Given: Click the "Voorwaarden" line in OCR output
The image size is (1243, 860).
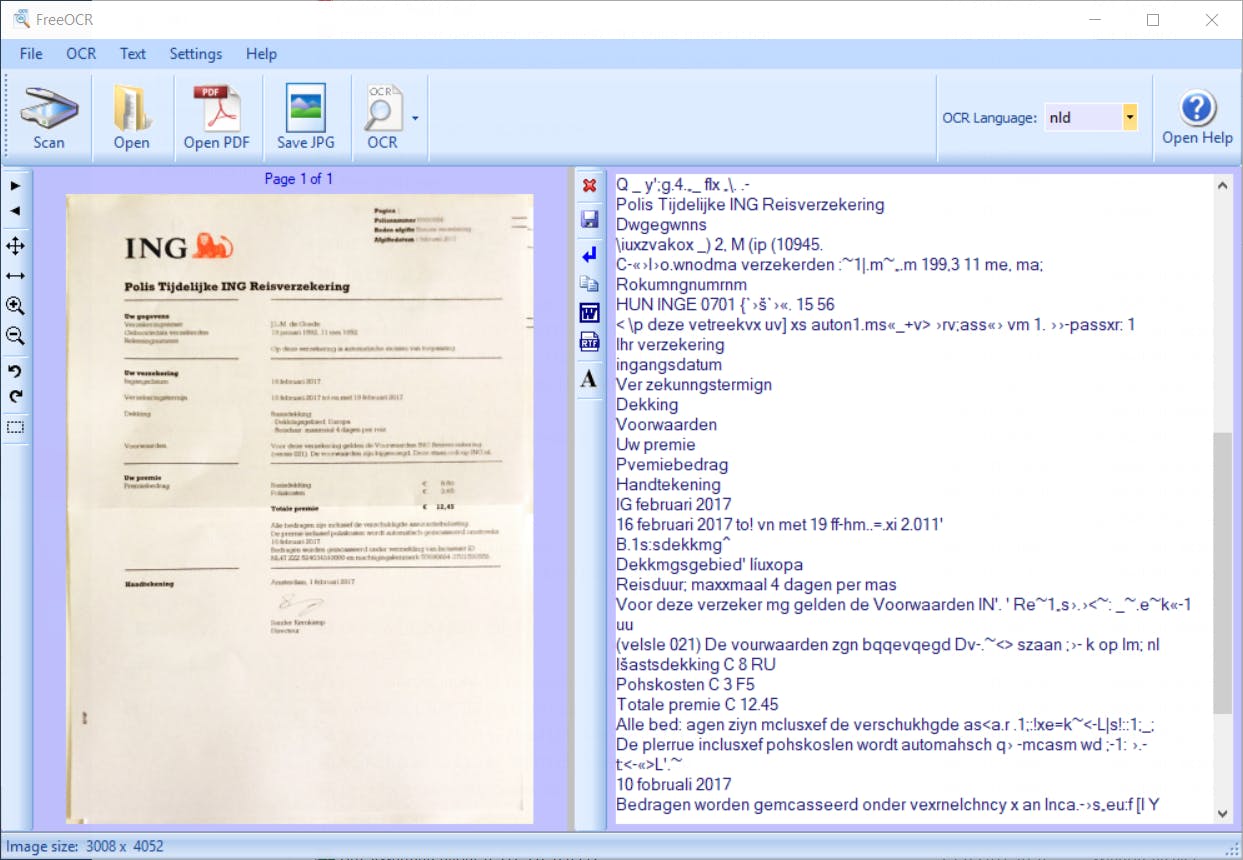Looking at the screenshot, I should click(666, 424).
